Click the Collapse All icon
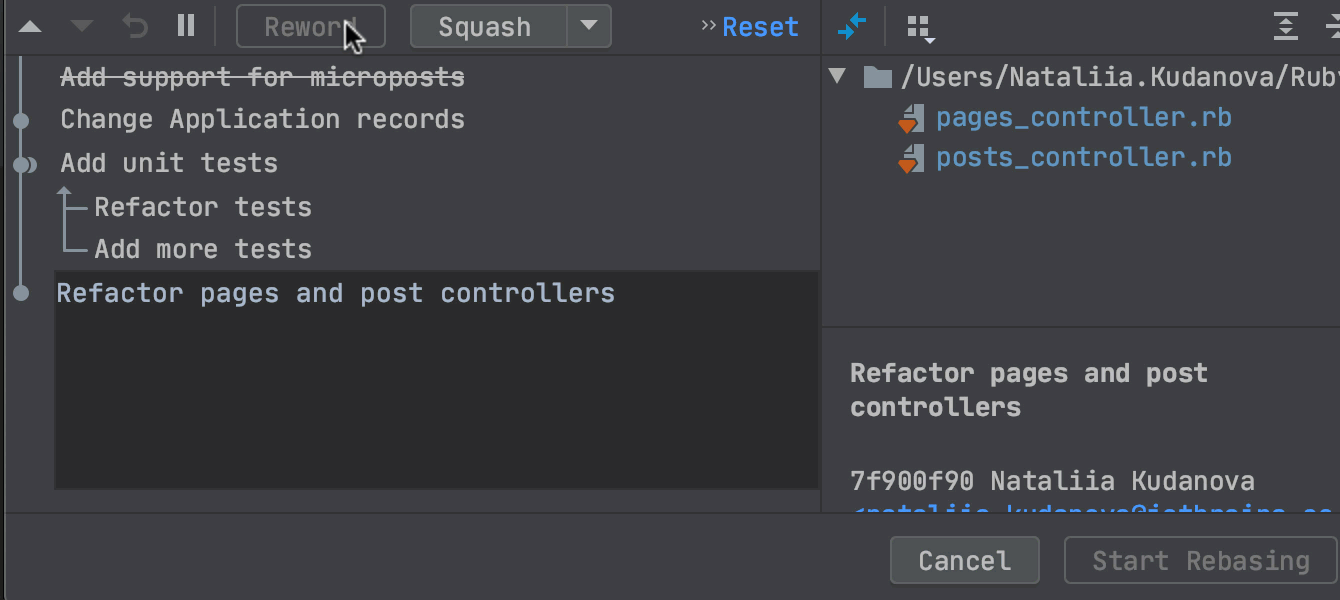1340x600 pixels. pyautogui.click(x=1331, y=27)
